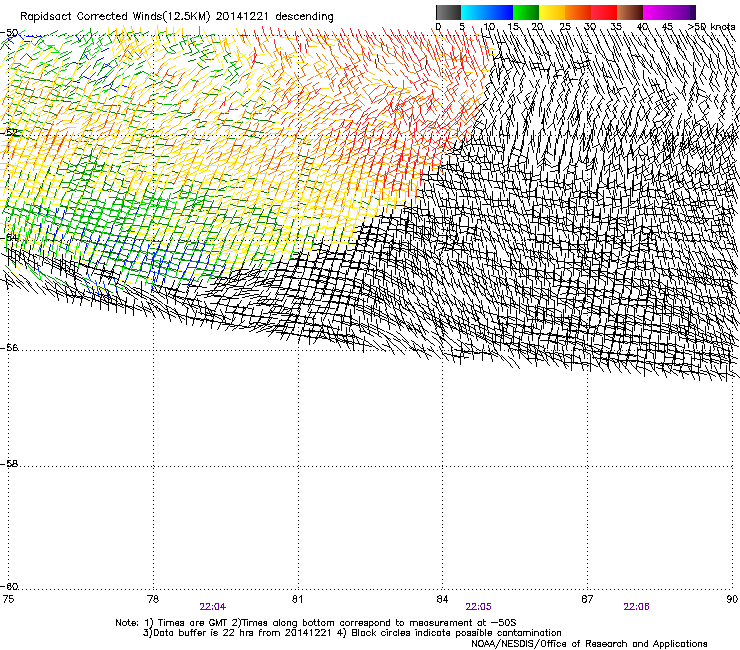Click the longitude label 78

point(153,599)
